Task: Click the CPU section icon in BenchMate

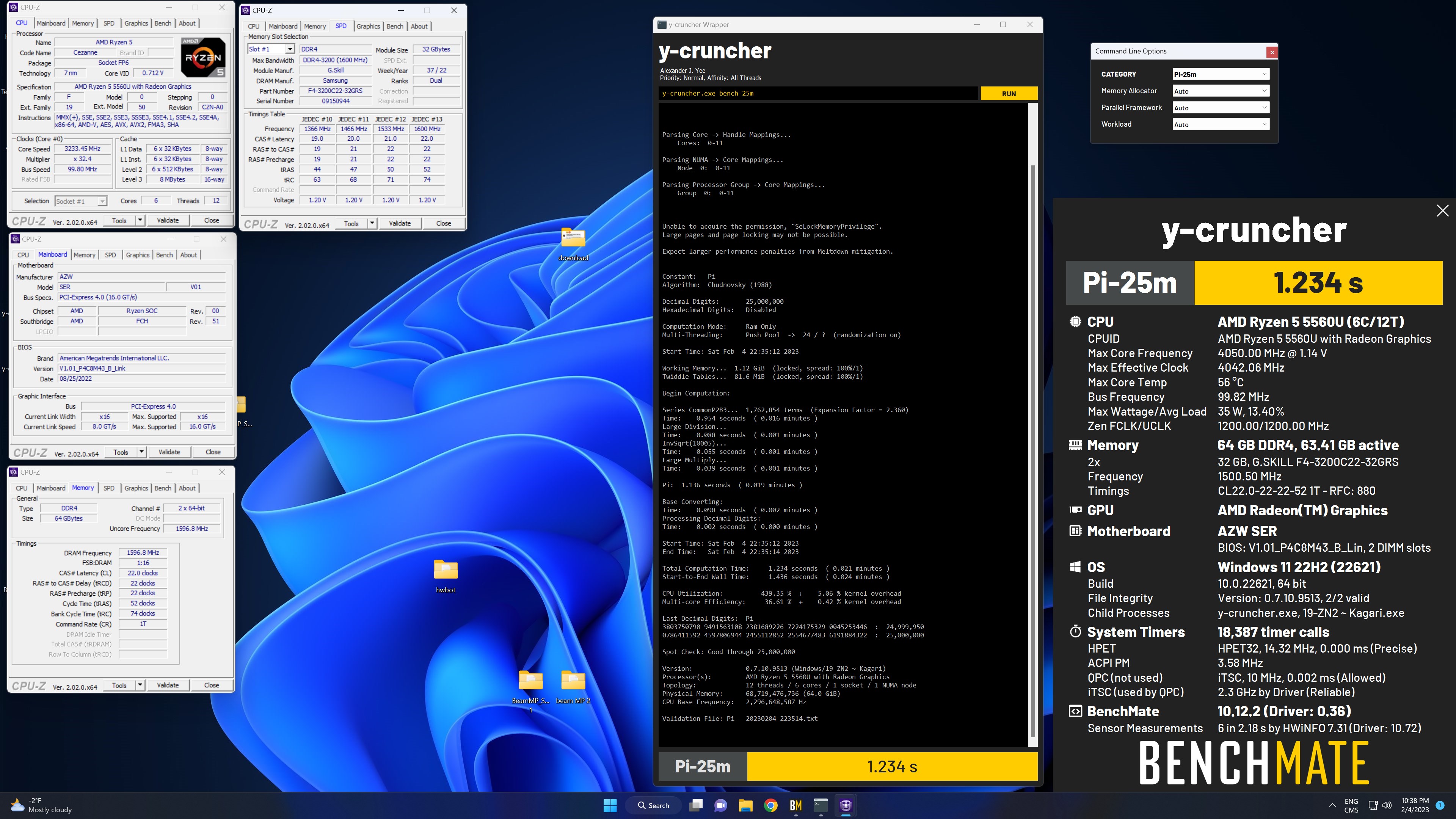Action: click(1075, 321)
